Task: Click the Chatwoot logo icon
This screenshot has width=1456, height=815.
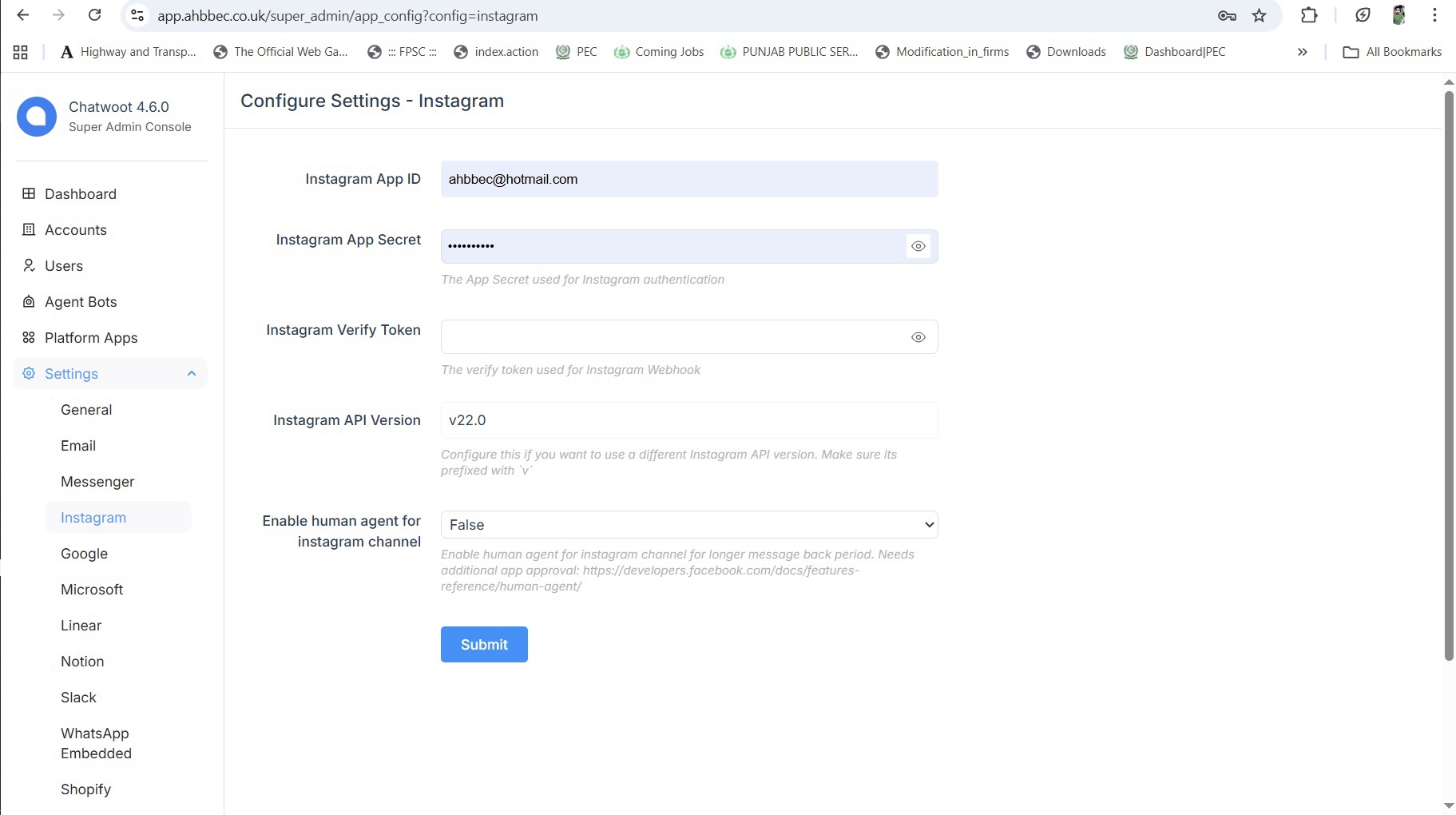Action: [x=37, y=117]
